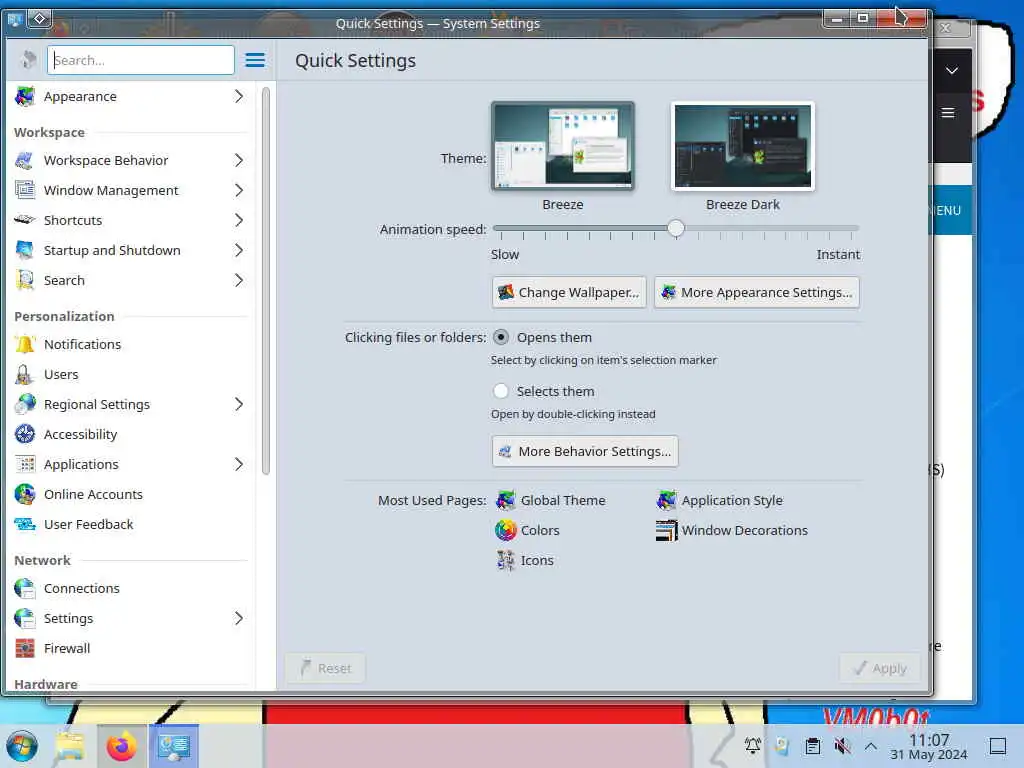Click the Reset button
The height and width of the screenshot is (768, 1024).
point(325,668)
